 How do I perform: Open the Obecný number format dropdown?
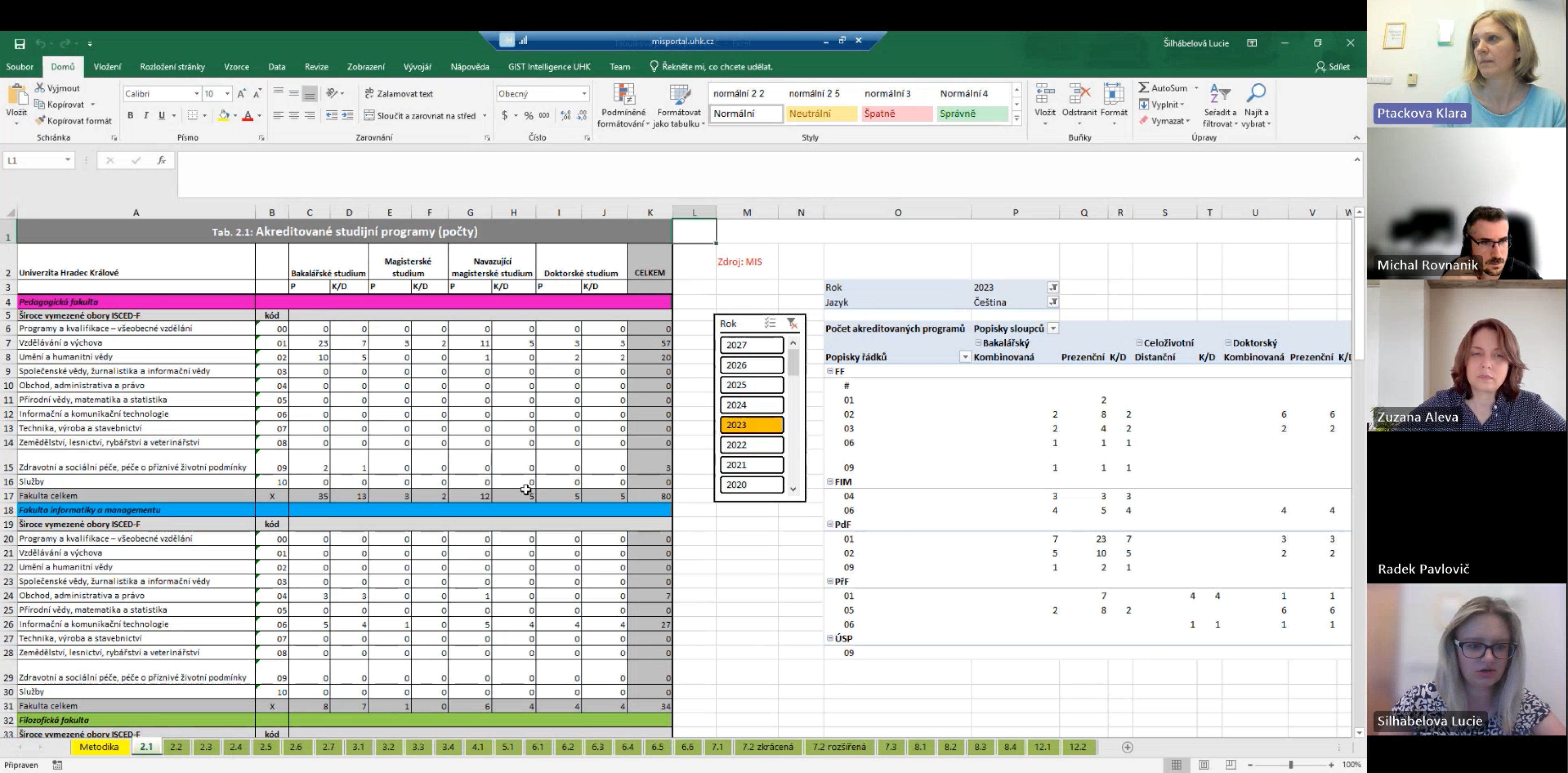(584, 94)
